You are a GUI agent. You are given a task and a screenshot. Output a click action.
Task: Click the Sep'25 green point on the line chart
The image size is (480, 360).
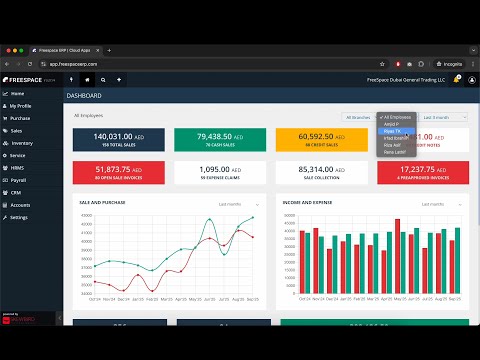[x=253, y=217]
